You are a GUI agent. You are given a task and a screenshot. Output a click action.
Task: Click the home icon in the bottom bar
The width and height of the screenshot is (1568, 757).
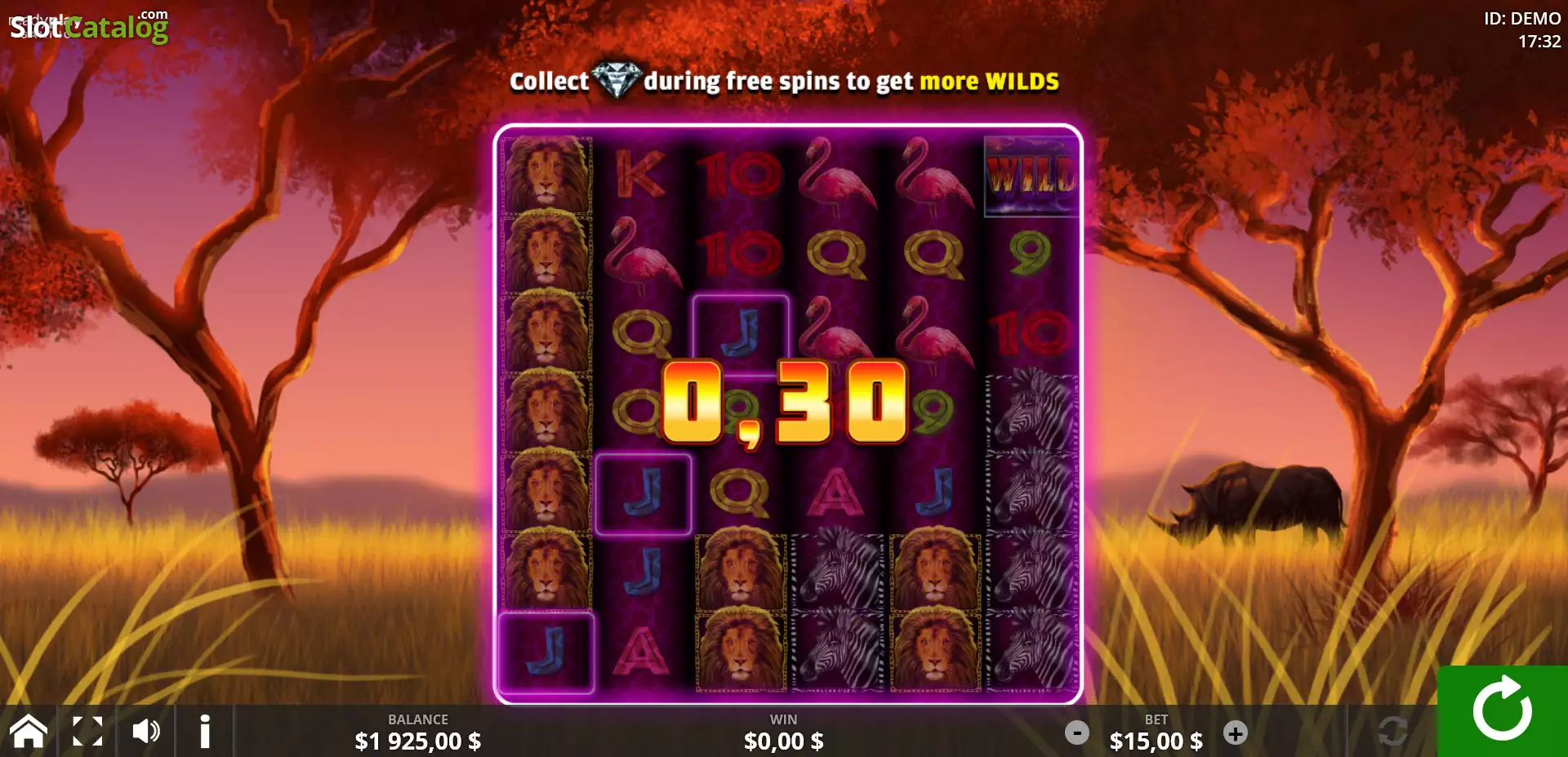click(28, 731)
